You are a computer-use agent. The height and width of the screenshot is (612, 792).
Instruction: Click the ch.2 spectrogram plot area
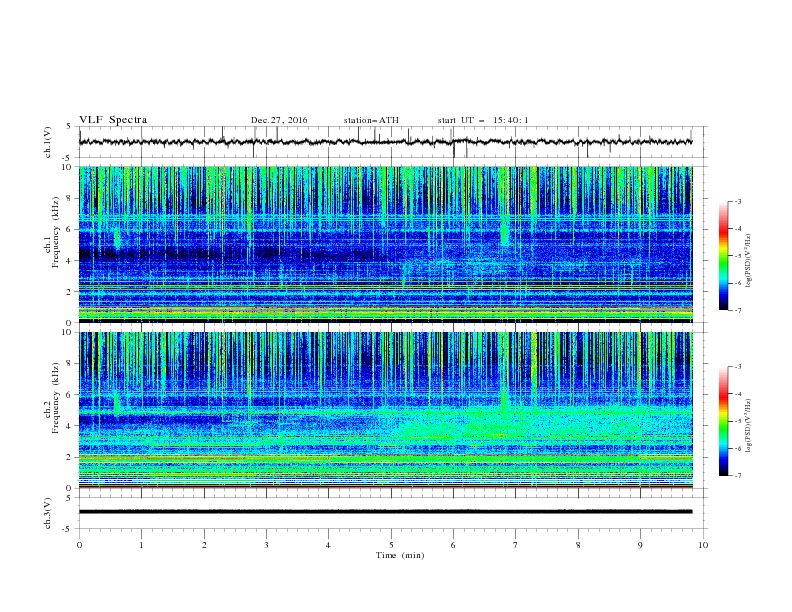pos(386,410)
